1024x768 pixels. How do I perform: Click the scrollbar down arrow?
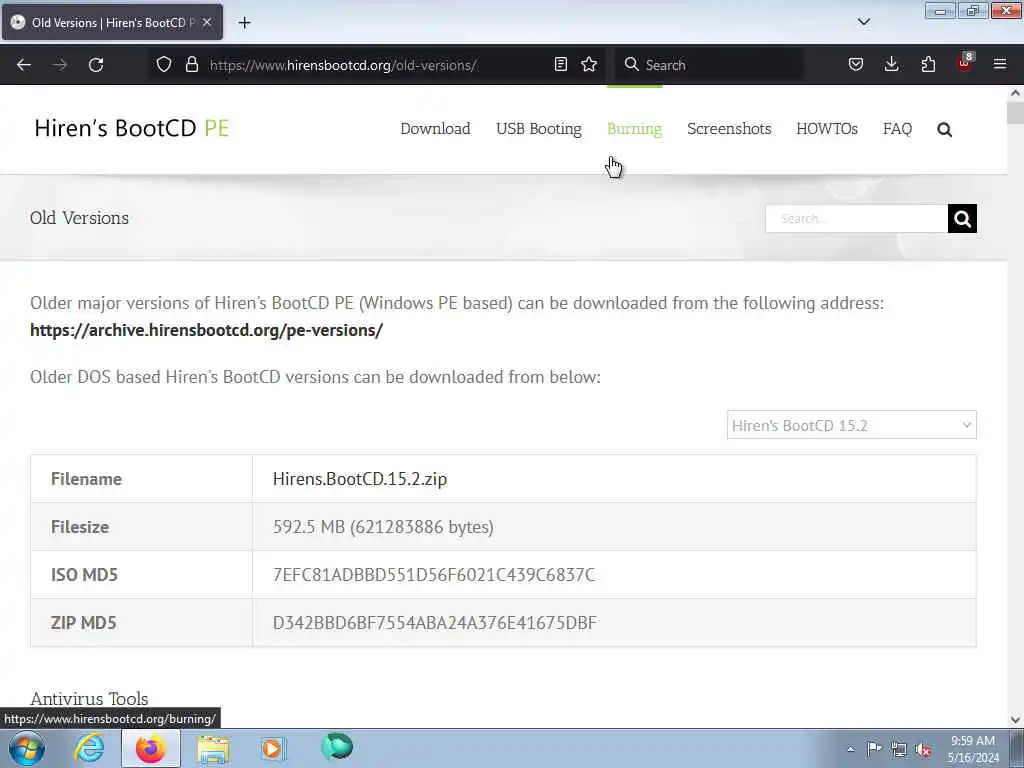[x=1015, y=720]
